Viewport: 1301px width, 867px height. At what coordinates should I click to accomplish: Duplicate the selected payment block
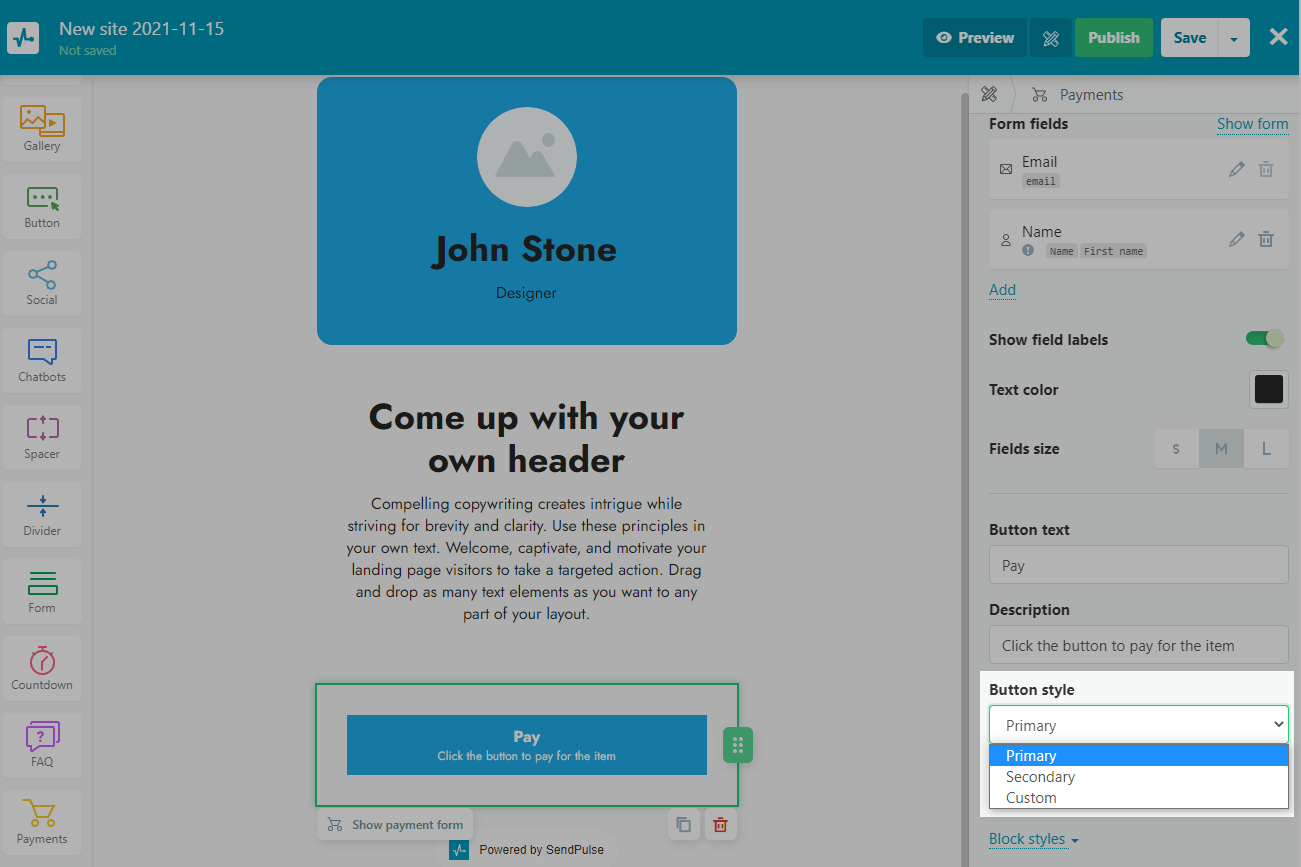point(684,825)
